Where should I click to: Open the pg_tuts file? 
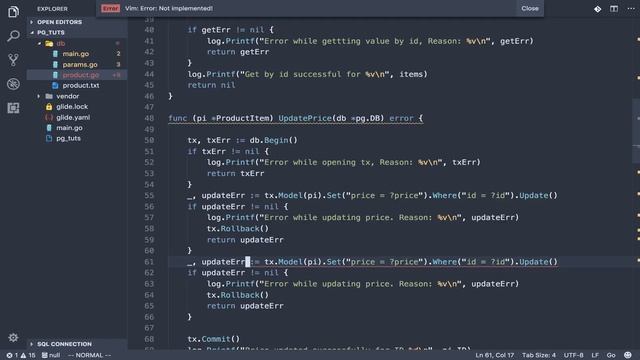(x=68, y=138)
